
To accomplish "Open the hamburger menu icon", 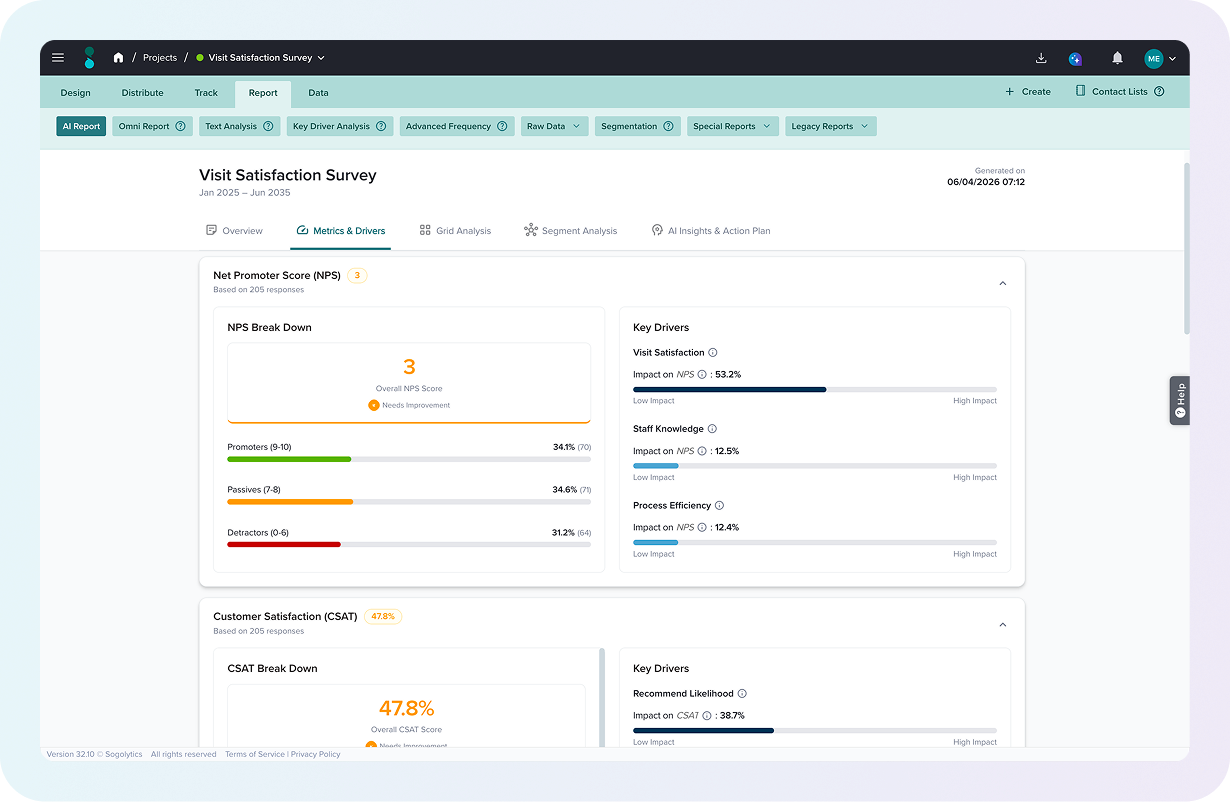I will (58, 58).
